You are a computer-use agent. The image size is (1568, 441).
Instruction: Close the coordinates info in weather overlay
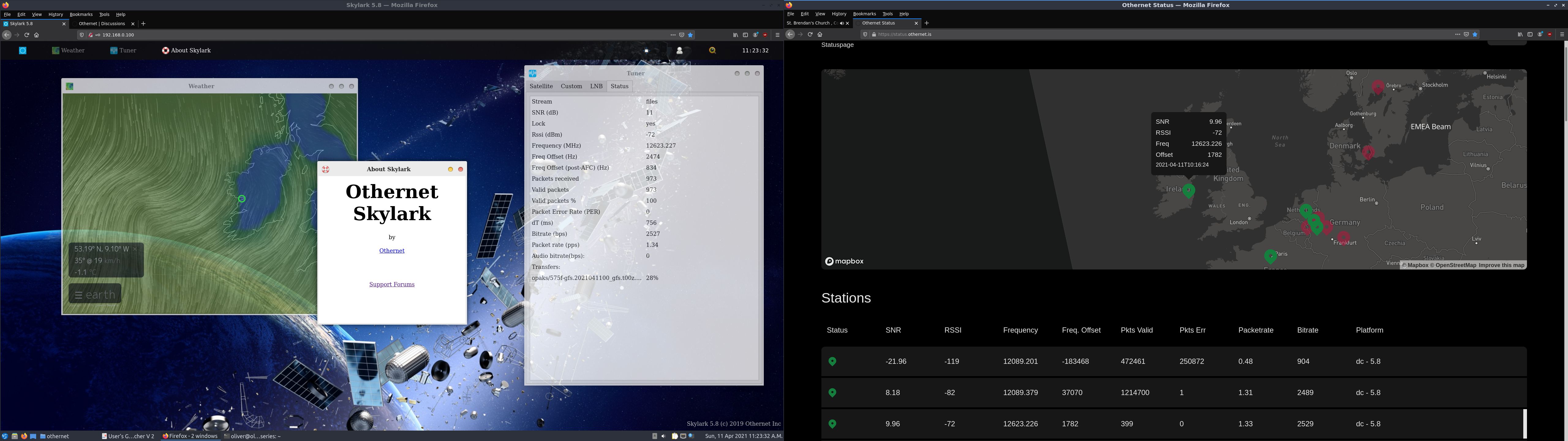point(135,249)
